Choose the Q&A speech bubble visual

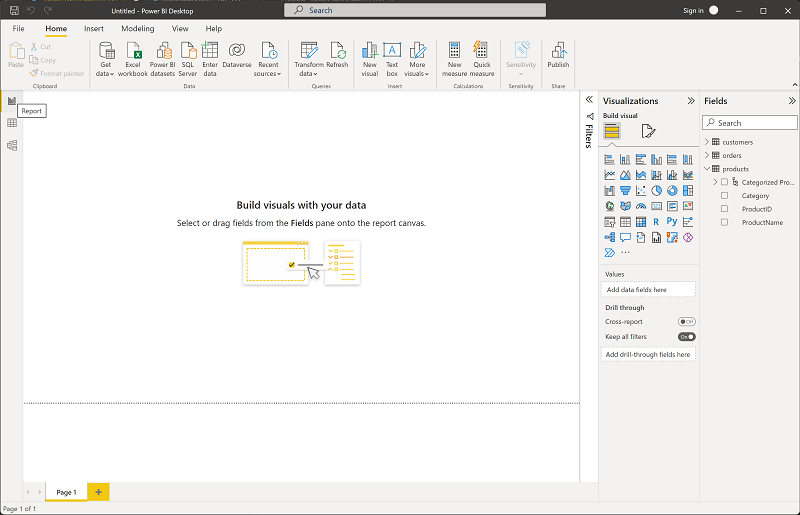click(625, 237)
